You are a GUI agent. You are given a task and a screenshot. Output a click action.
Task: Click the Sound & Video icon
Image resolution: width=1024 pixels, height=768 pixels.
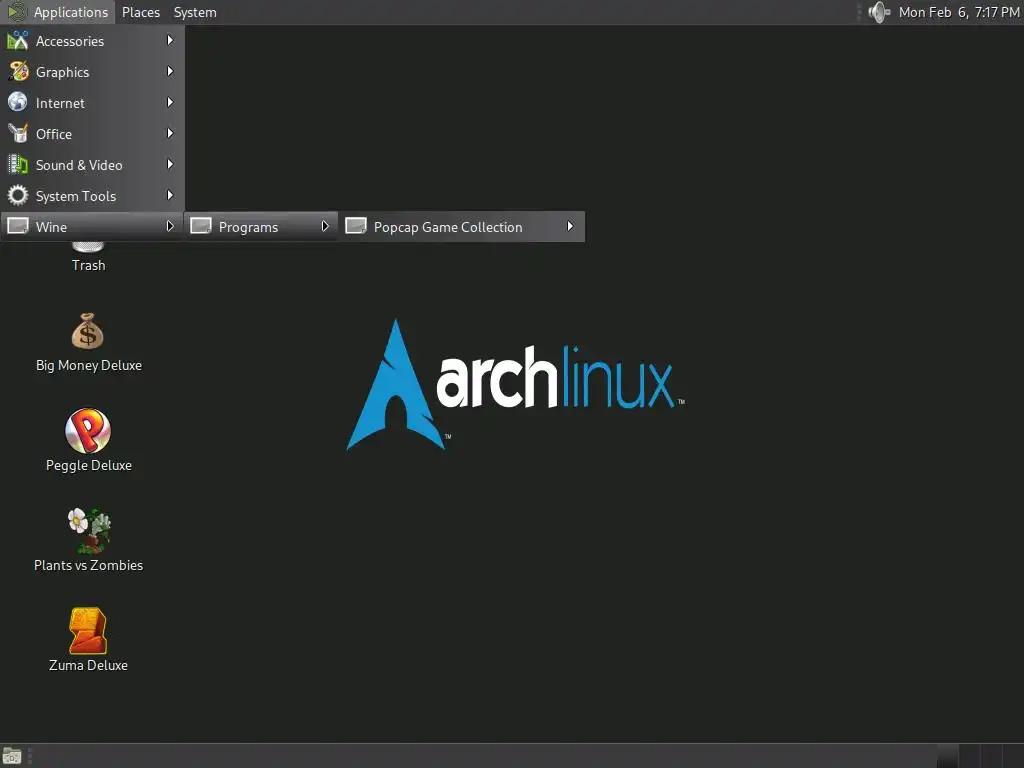pyautogui.click(x=18, y=165)
